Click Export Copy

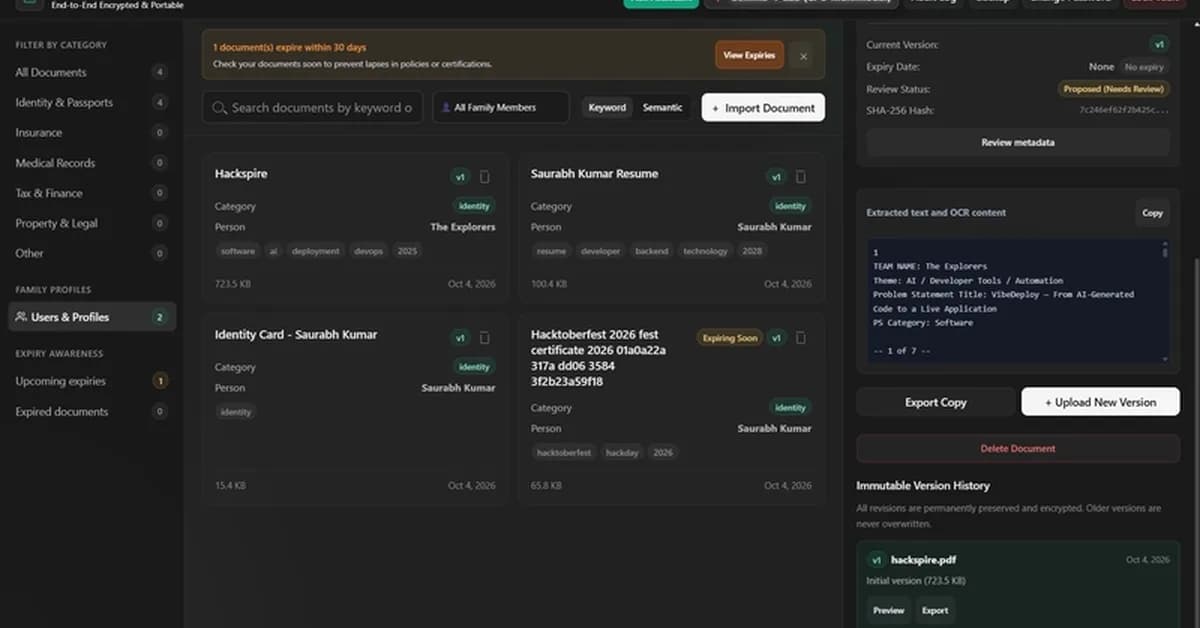coord(935,402)
